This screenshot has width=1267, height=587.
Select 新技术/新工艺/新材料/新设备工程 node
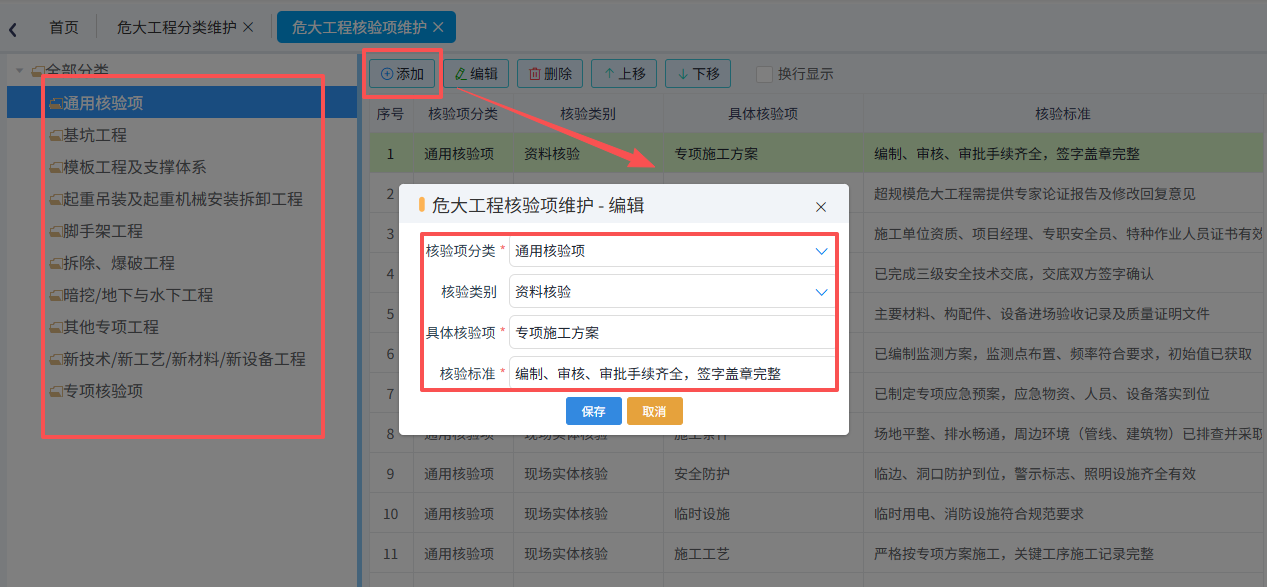click(x=184, y=359)
